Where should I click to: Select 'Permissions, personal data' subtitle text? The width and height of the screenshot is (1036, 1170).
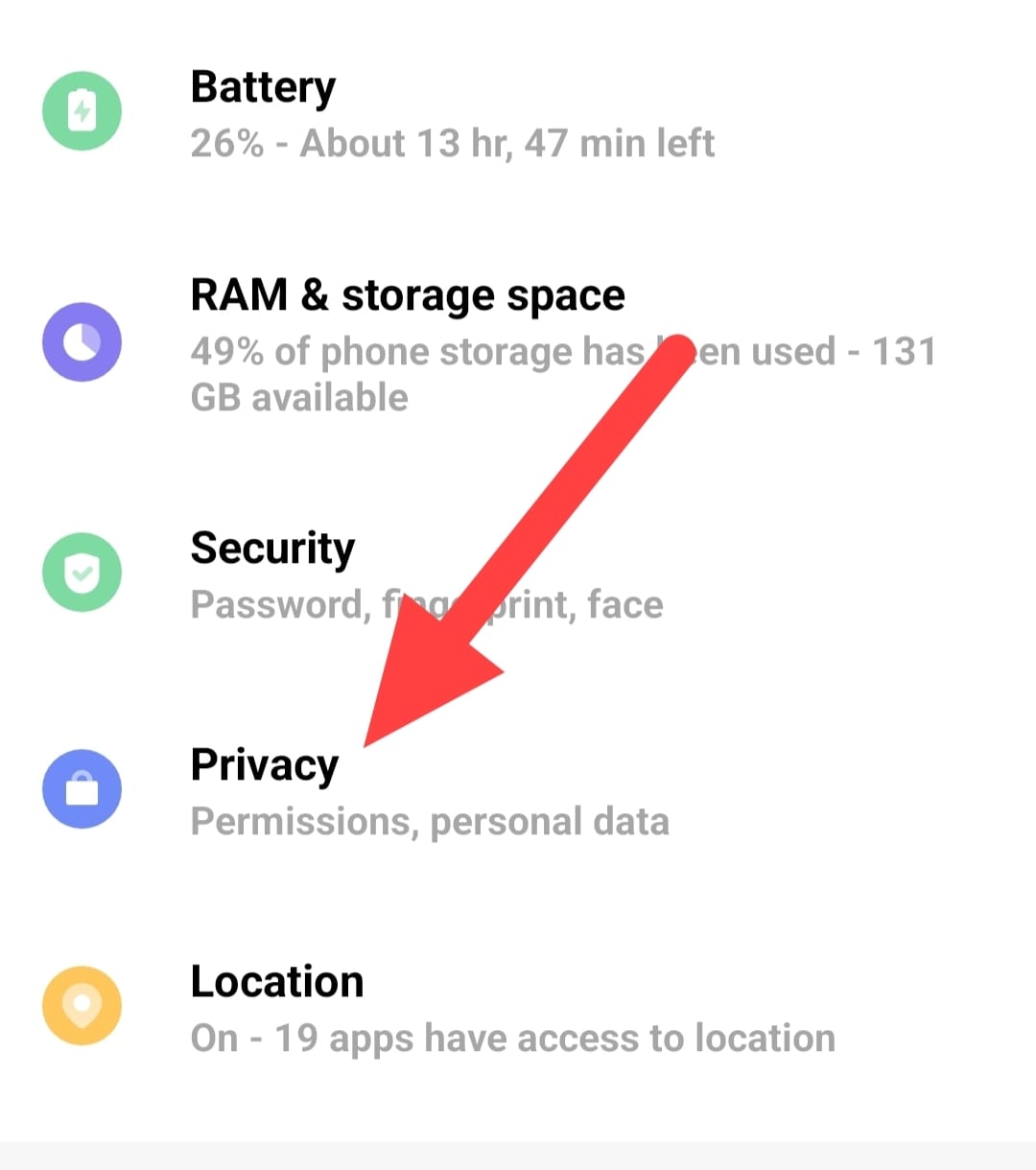pos(430,820)
